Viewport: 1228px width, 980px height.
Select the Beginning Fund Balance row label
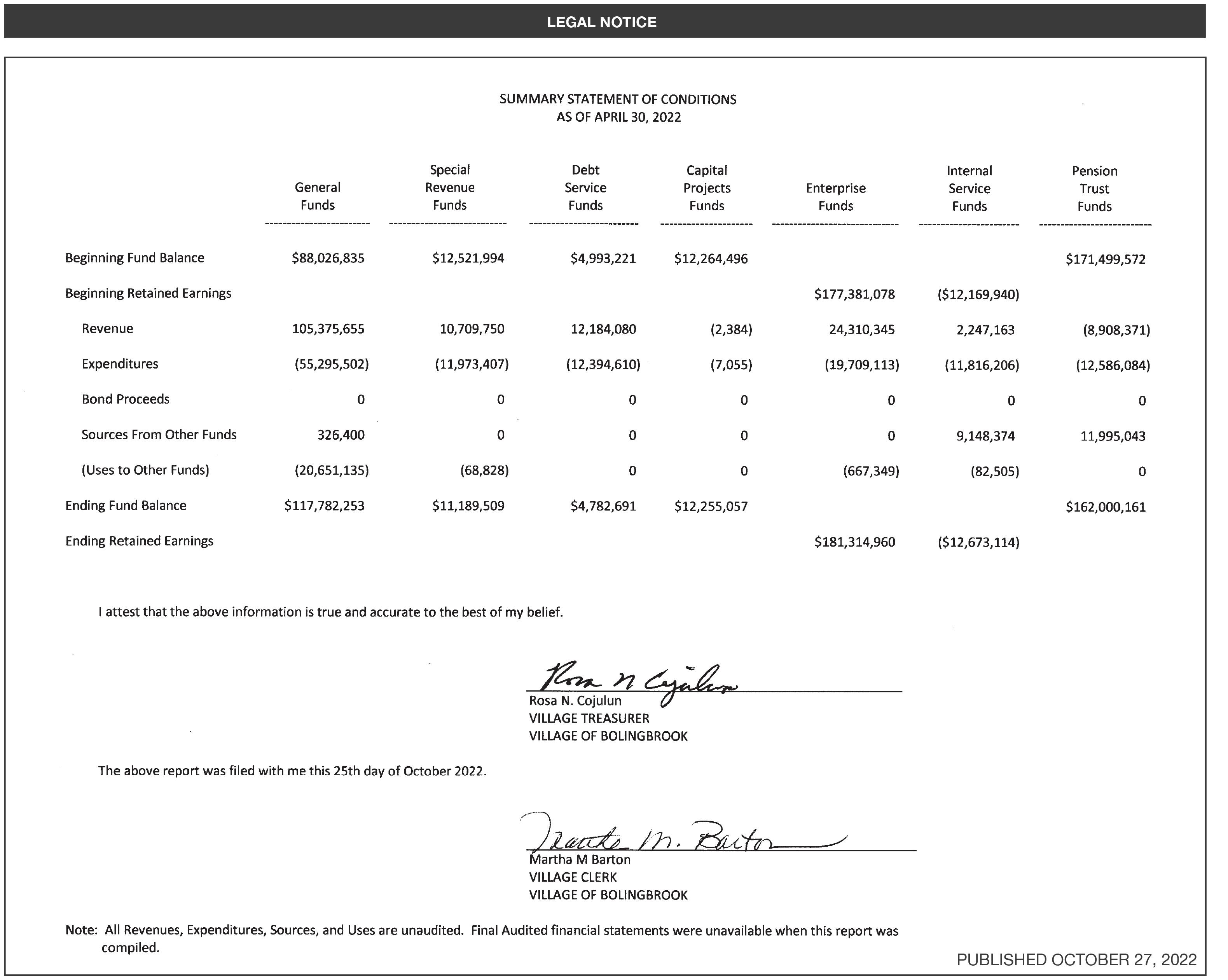click(x=135, y=258)
